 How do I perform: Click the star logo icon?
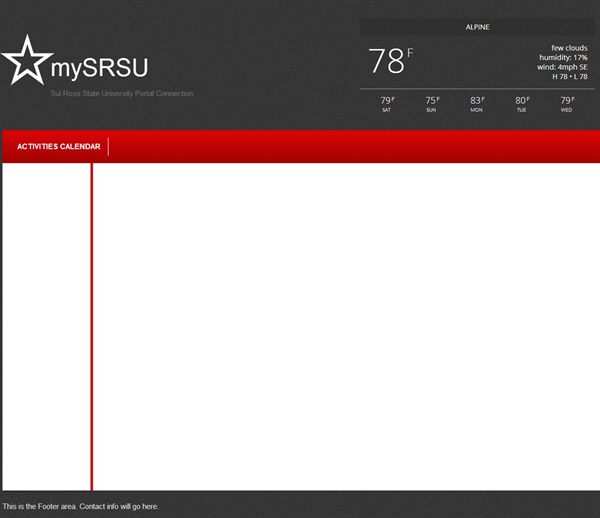click(x=27, y=60)
